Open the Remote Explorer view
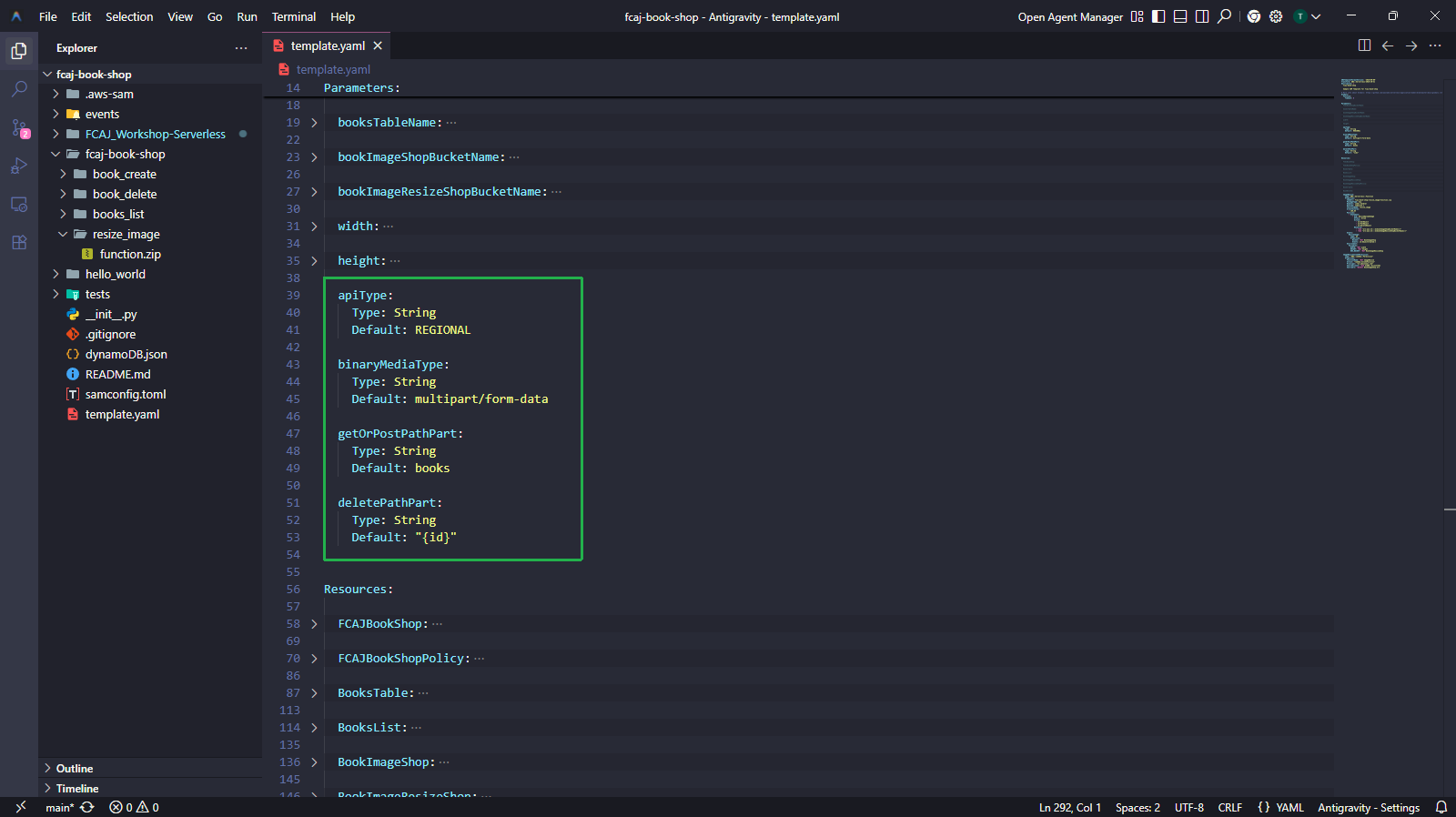The width and height of the screenshot is (1456, 817). pos(19,204)
